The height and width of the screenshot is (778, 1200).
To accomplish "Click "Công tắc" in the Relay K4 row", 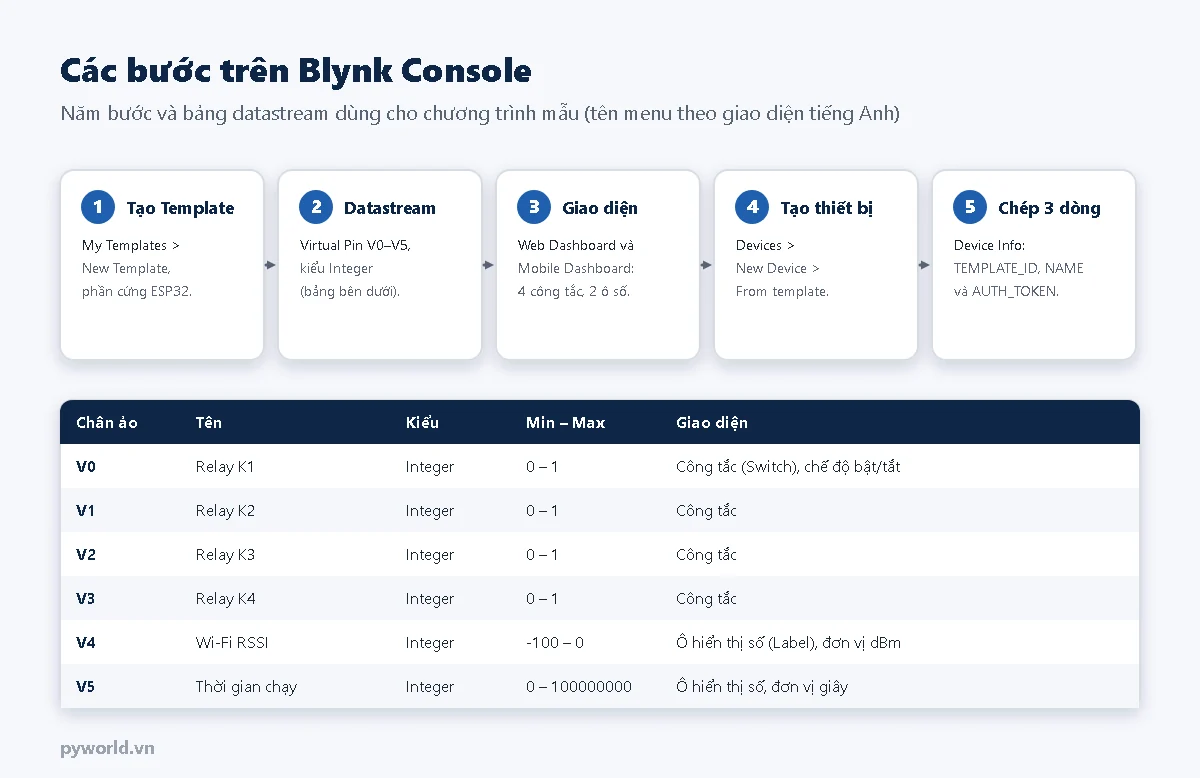I will (706, 598).
